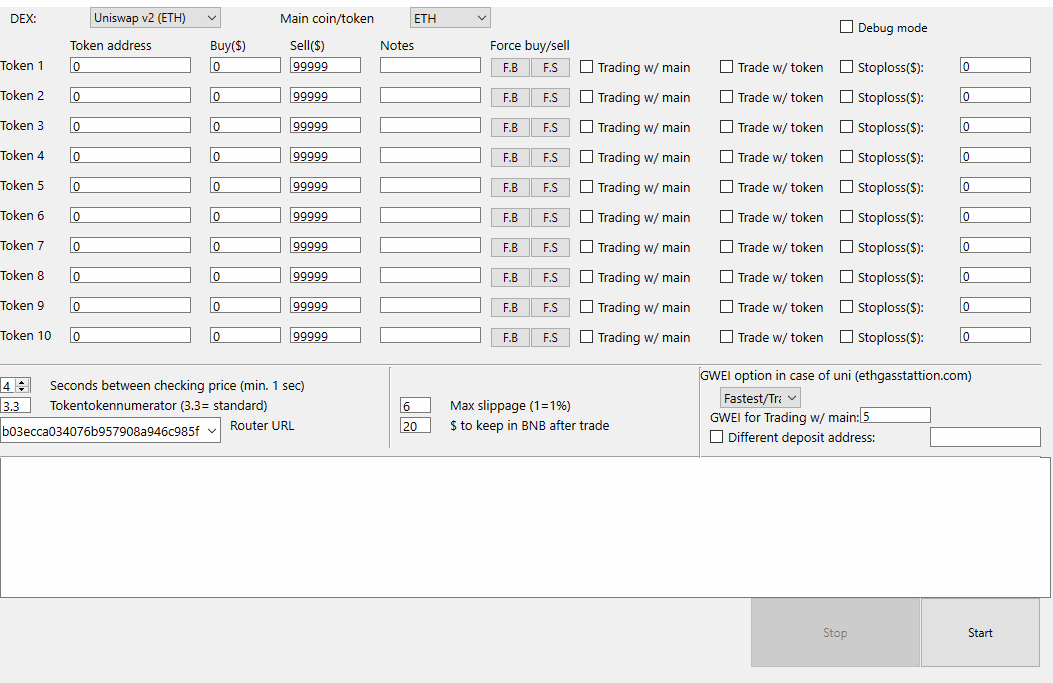Check the Stoploss box for Token 2
This screenshot has height=683, width=1053.
tap(845, 97)
